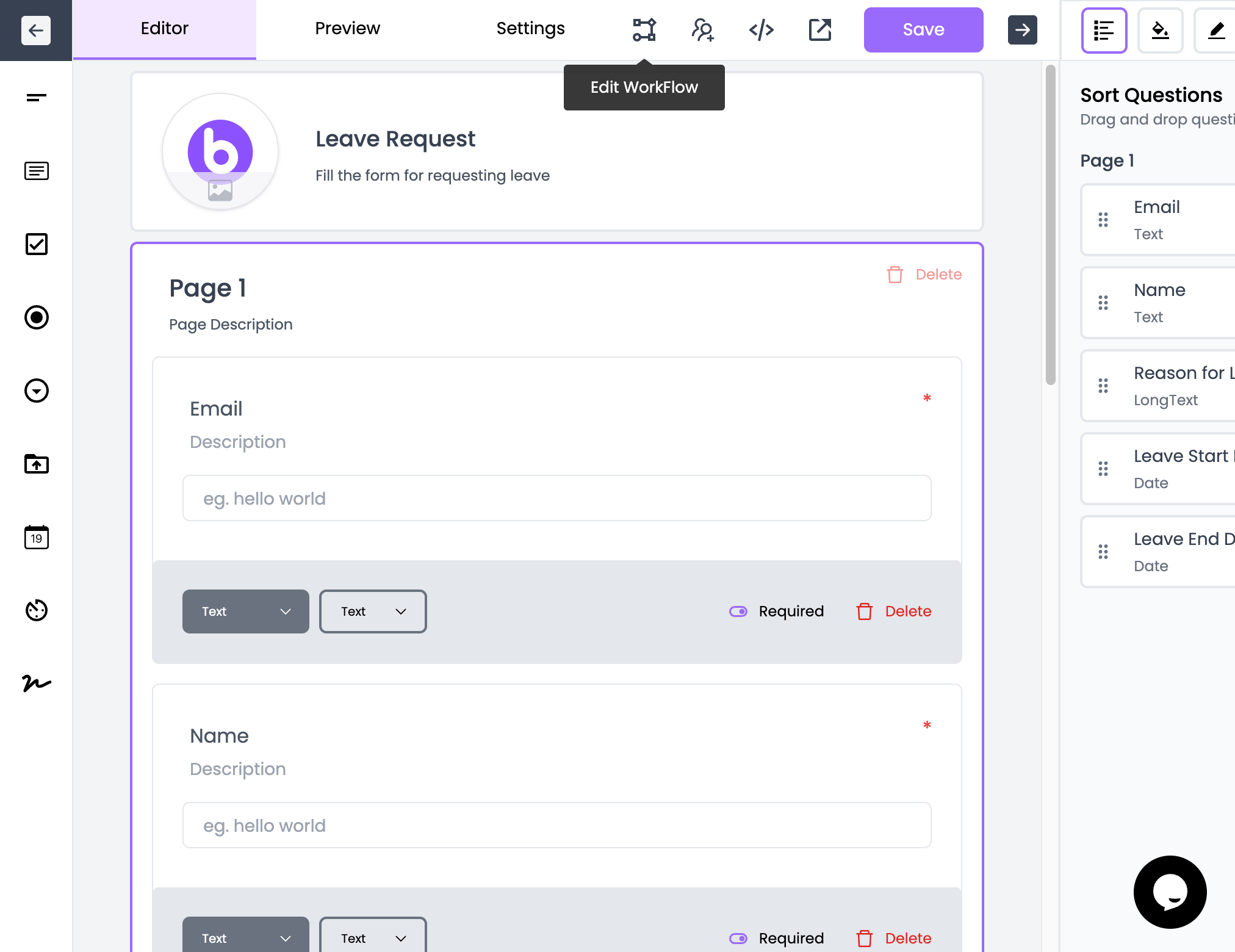The width and height of the screenshot is (1235, 952).
Task: Enable the workflow connections toolbar icon
Action: pos(644,28)
